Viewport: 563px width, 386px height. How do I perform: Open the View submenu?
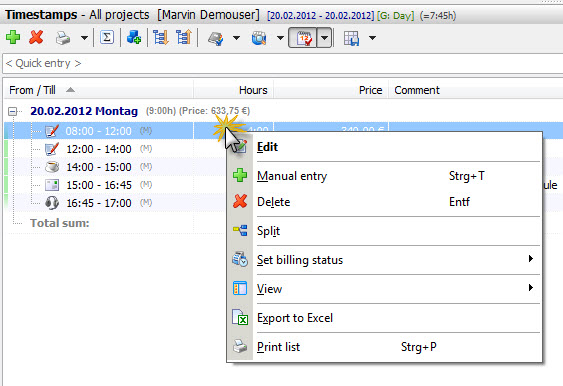[384, 289]
